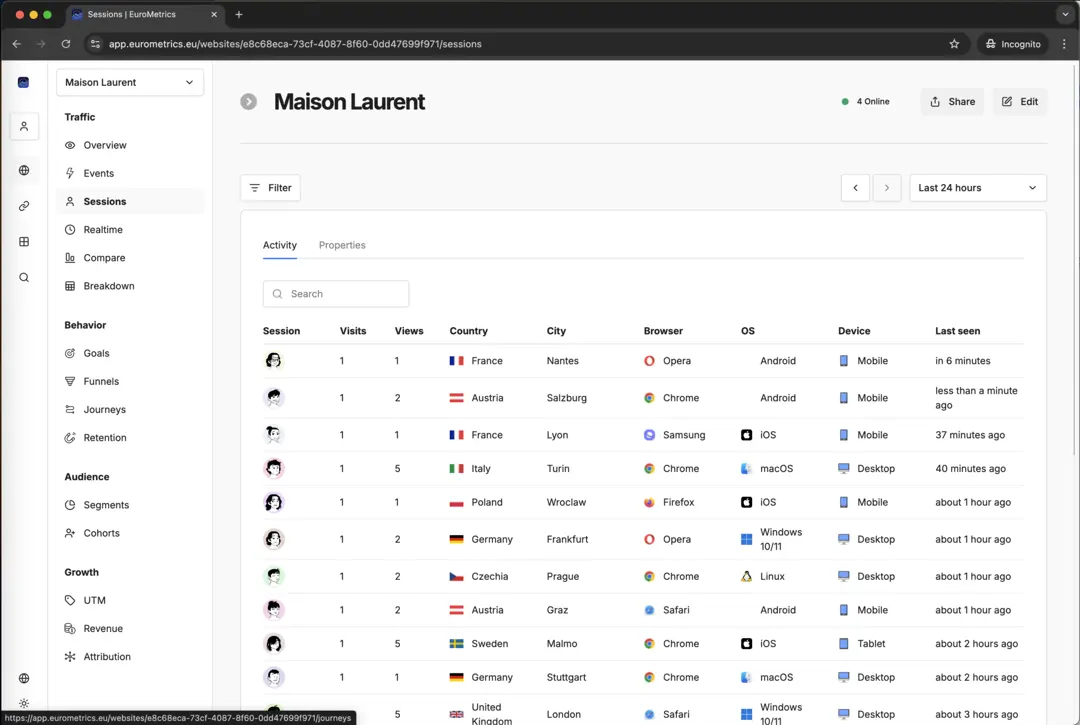
Task: Click the Malmo city cell
Action: [562, 644]
